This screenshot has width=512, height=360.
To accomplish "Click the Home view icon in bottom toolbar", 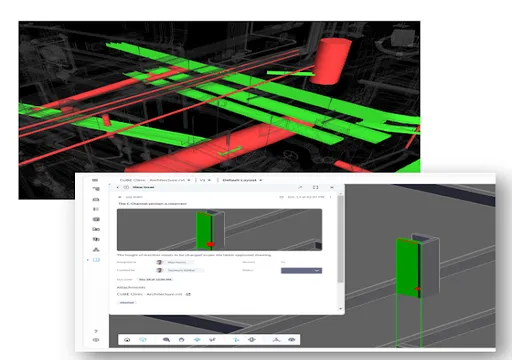I will pyautogui.click(x=127, y=340).
